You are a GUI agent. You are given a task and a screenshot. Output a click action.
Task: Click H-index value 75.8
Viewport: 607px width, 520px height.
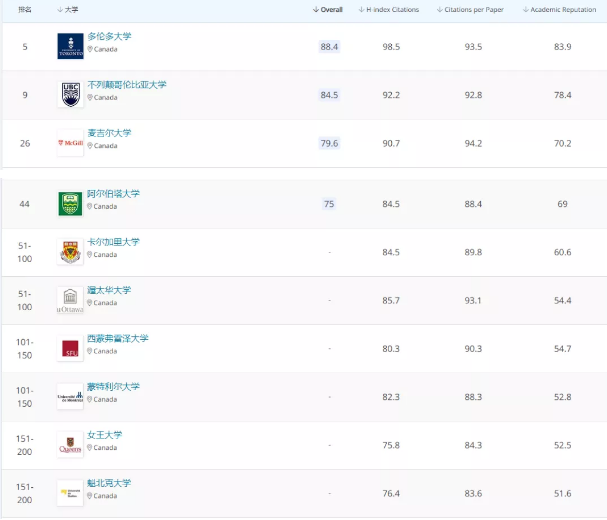click(x=391, y=445)
